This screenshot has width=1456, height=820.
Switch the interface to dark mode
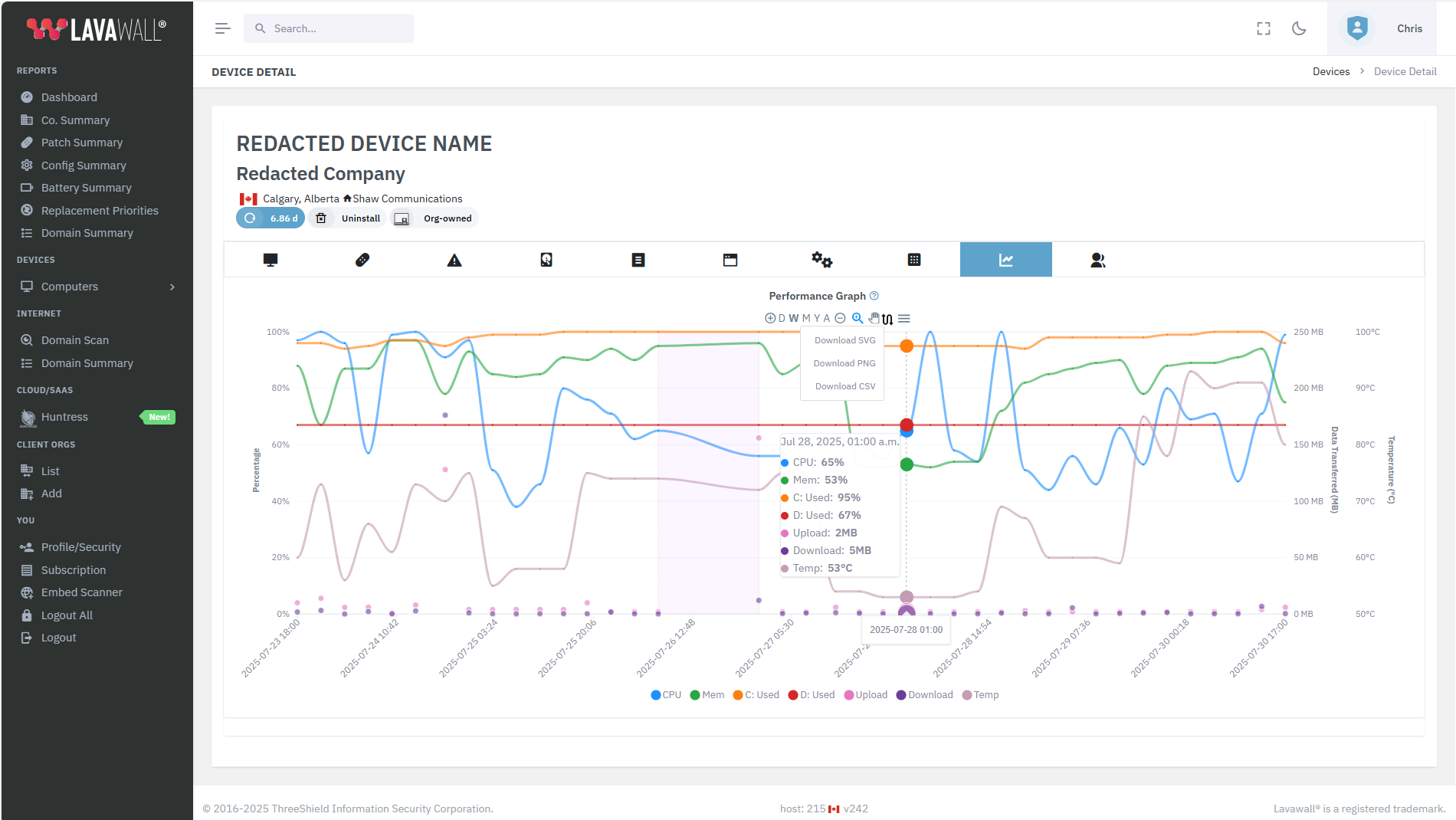point(1298,28)
